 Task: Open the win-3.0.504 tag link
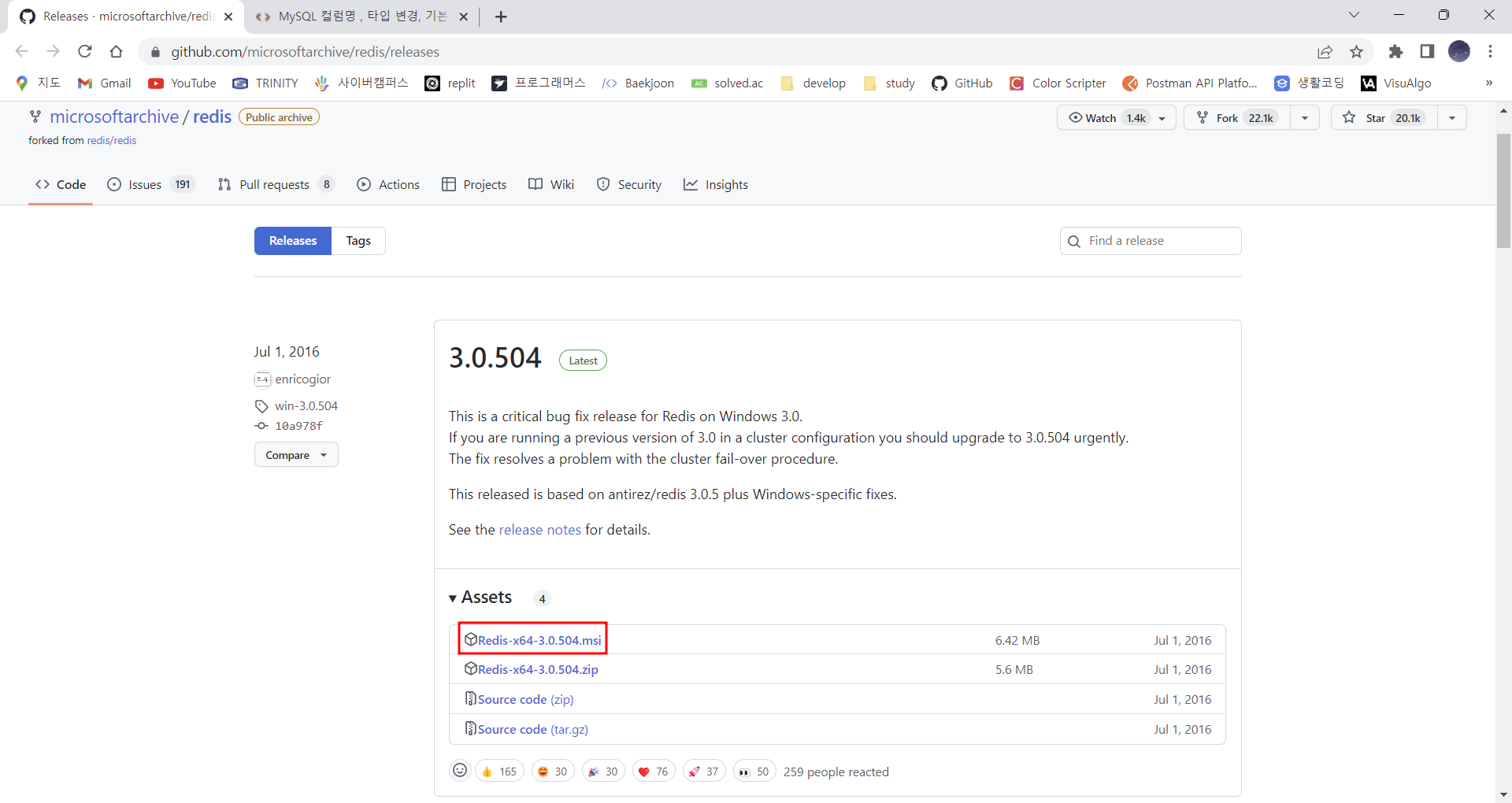click(306, 406)
